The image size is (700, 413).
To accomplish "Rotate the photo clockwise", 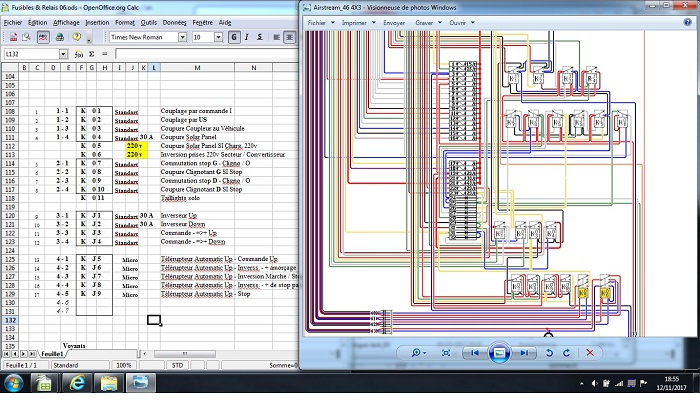I will click(x=569, y=352).
